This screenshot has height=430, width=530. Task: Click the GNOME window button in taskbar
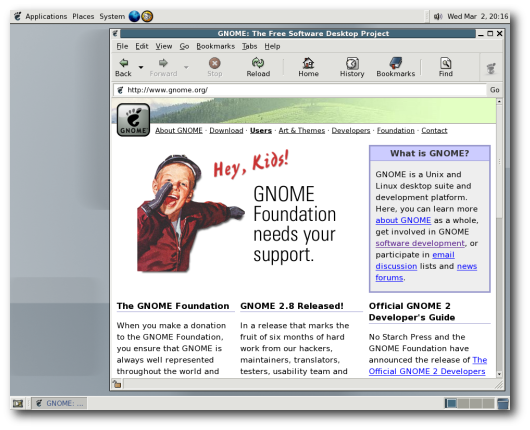(59, 403)
